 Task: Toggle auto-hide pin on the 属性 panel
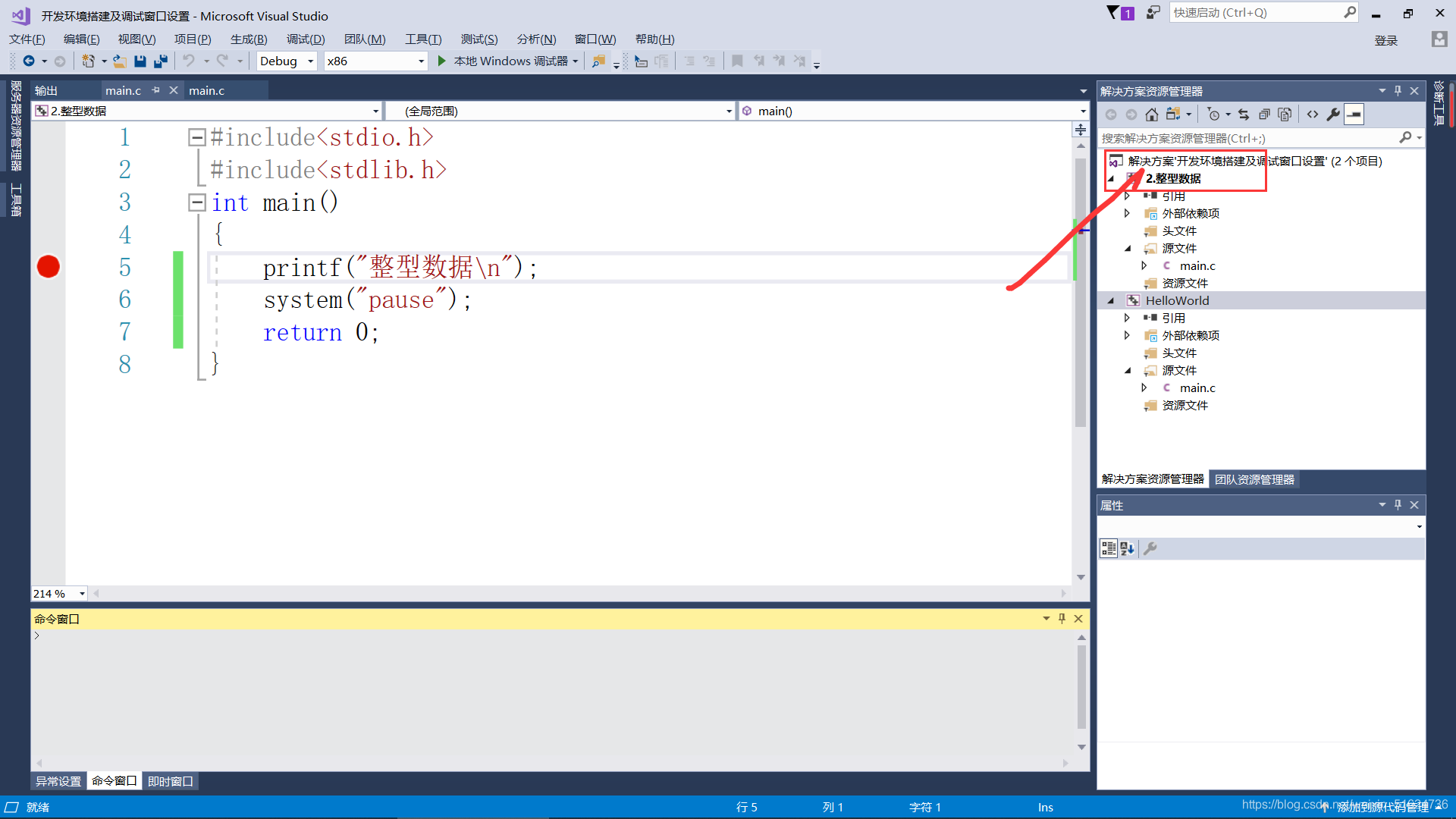click(1398, 505)
